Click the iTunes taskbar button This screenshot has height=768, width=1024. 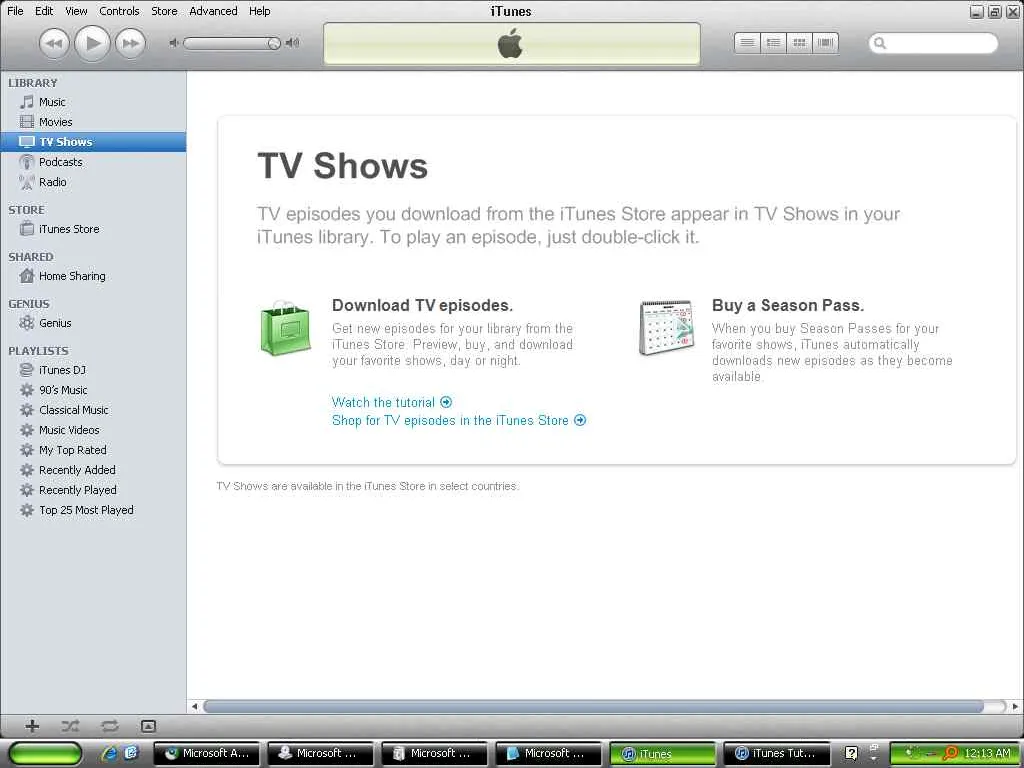pos(663,754)
